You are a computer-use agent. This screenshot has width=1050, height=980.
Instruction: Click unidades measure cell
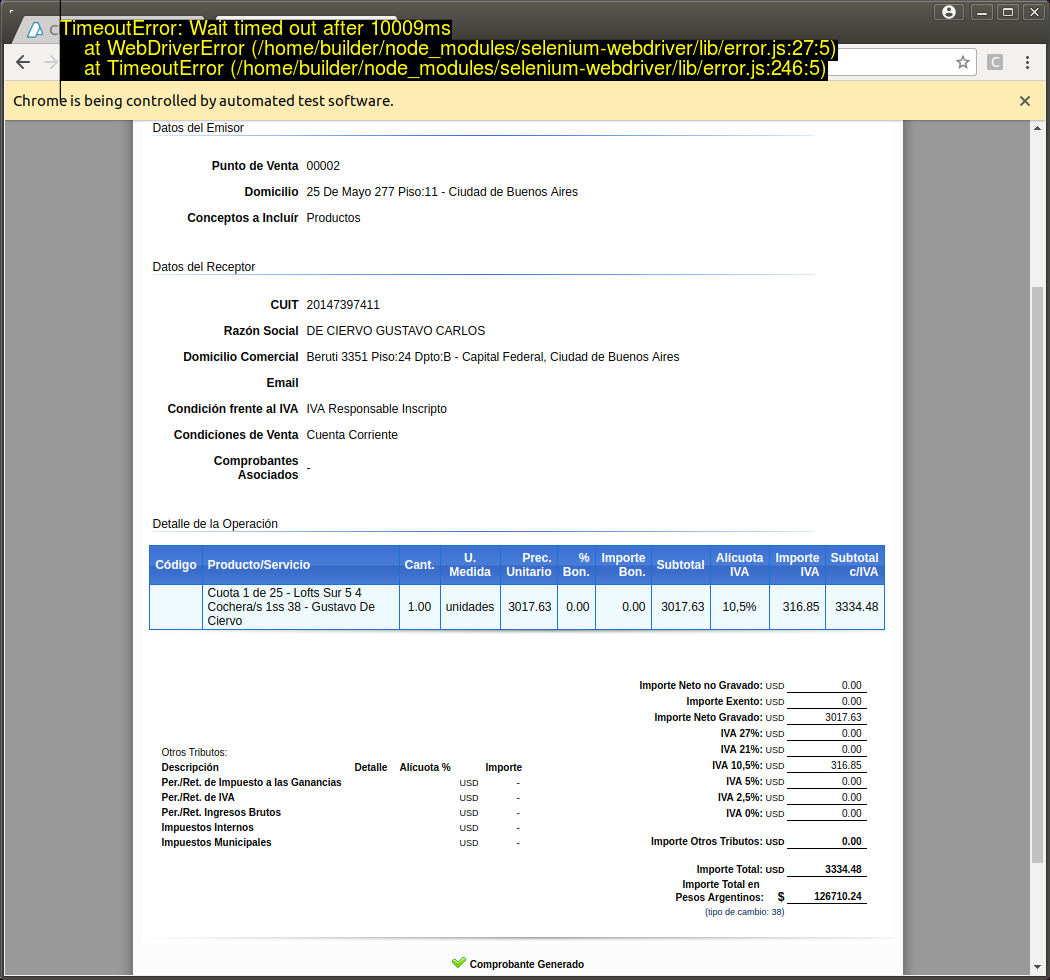(469, 607)
